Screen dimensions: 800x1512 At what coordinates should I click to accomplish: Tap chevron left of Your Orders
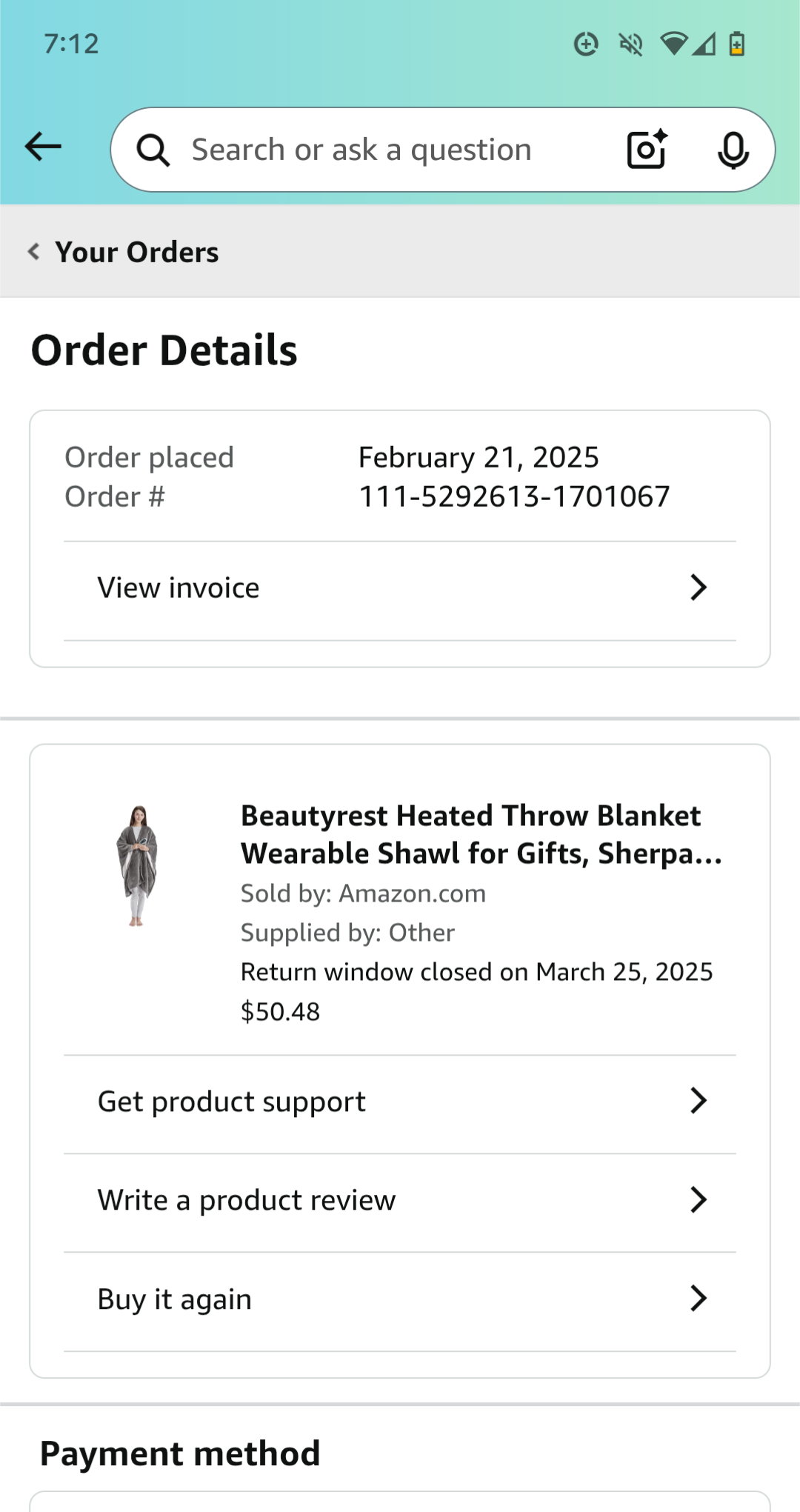(x=34, y=252)
